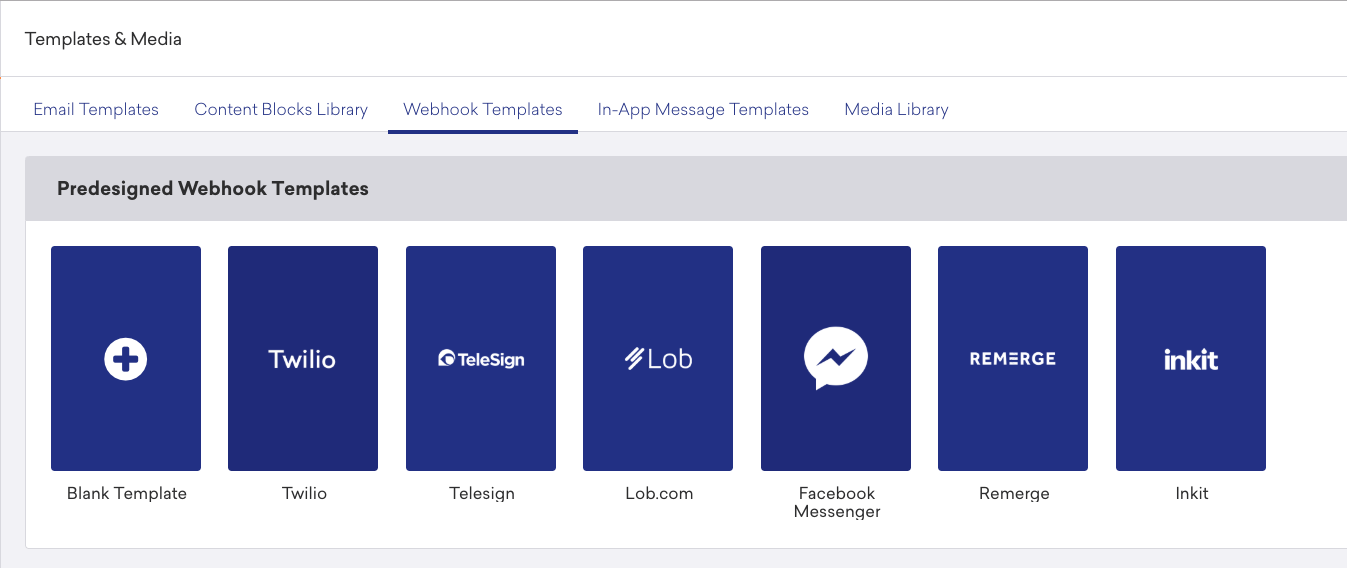
Task: Select the Webhook Templates tab
Action: tap(483, 109)
